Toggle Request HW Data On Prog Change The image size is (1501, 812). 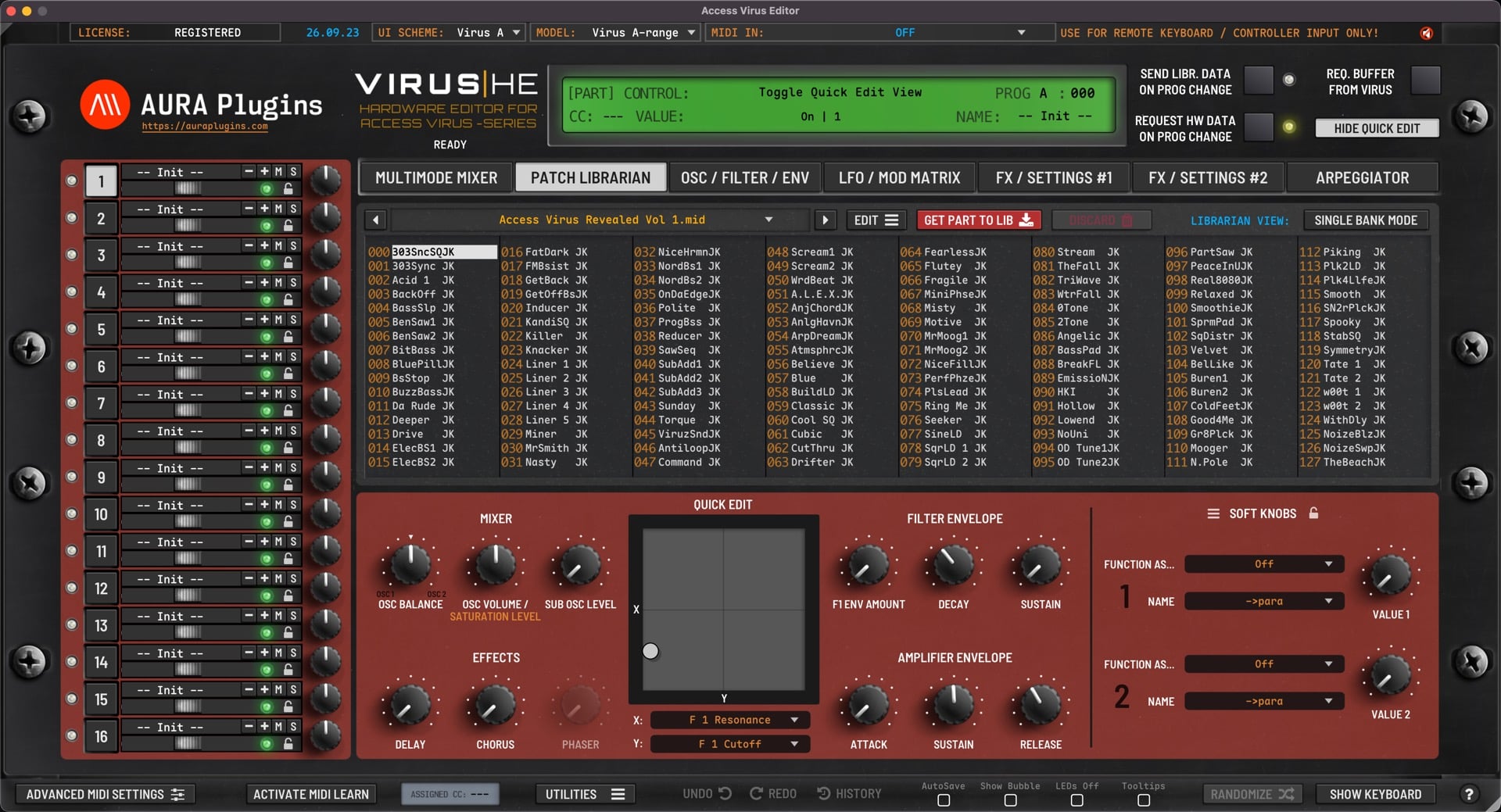[1259, 127]
